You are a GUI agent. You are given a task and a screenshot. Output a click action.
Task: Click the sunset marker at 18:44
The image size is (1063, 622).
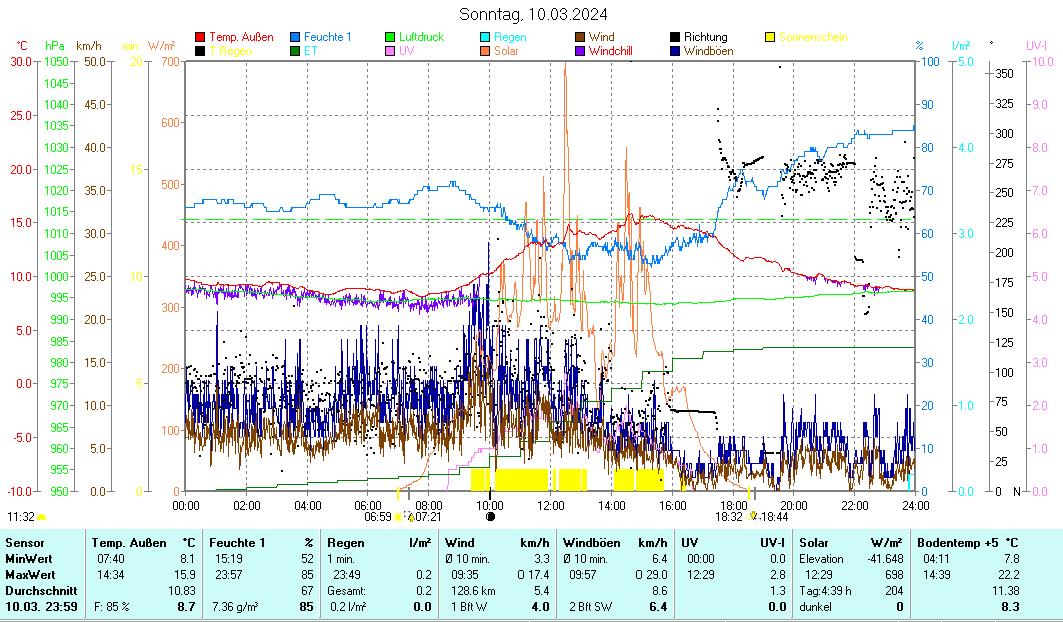click(753, 517)
